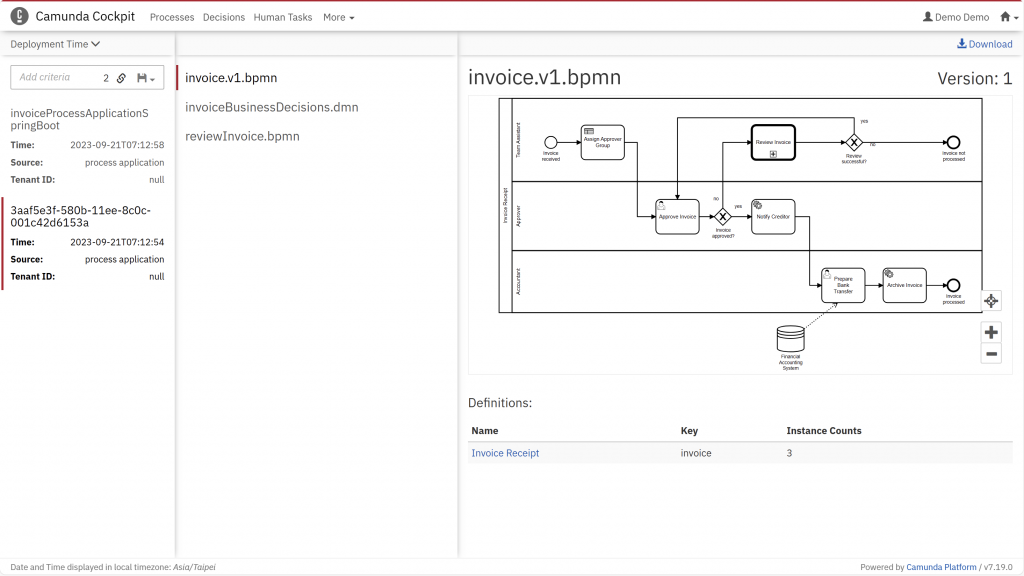
Task: Click the Demo Demo user menu
Action: point(956,17)
